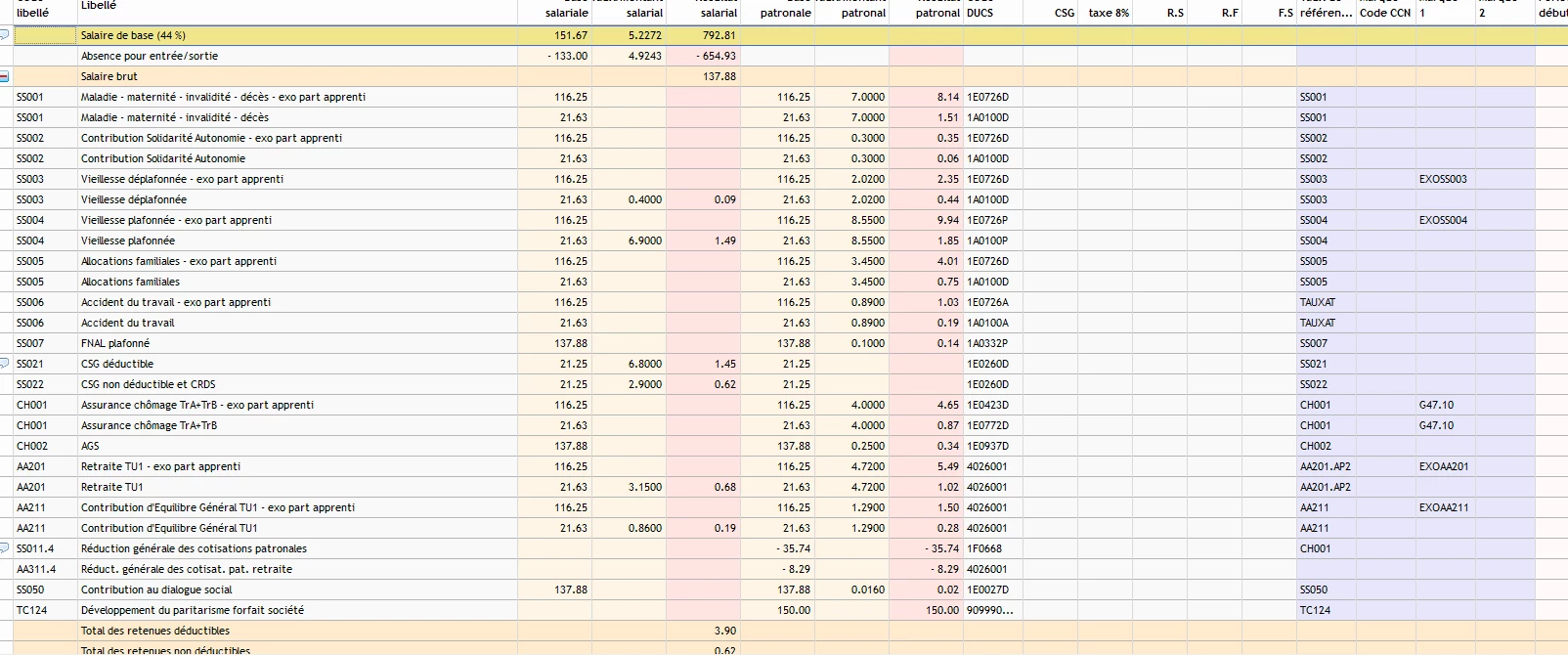Image resolution: width=1568 pixels, height=655 pixels.
Task: Click the 9.94 patronal result cell
Action: coord(926,220)
